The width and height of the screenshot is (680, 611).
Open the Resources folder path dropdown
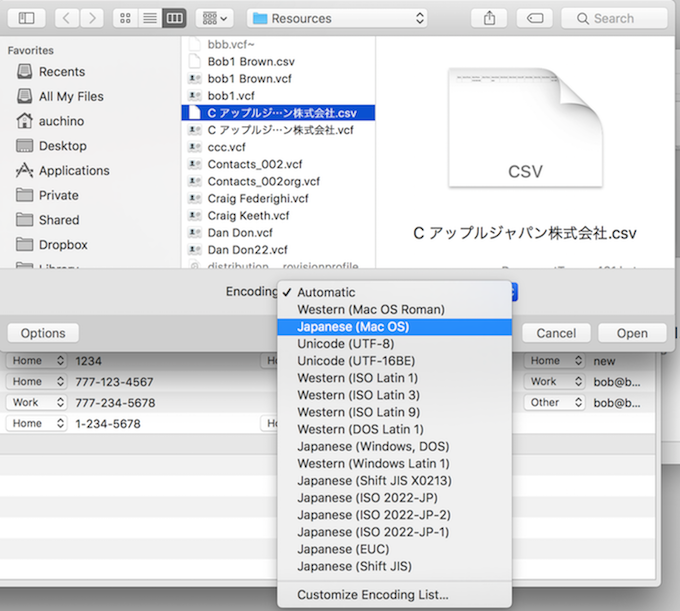point(338,18)
